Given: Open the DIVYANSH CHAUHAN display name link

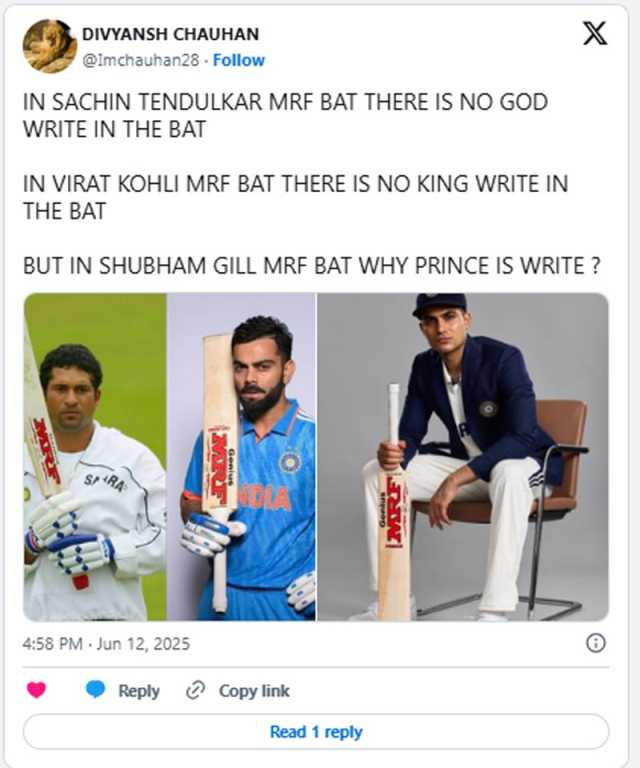Looking at the screenshot, I should (170, 34).
